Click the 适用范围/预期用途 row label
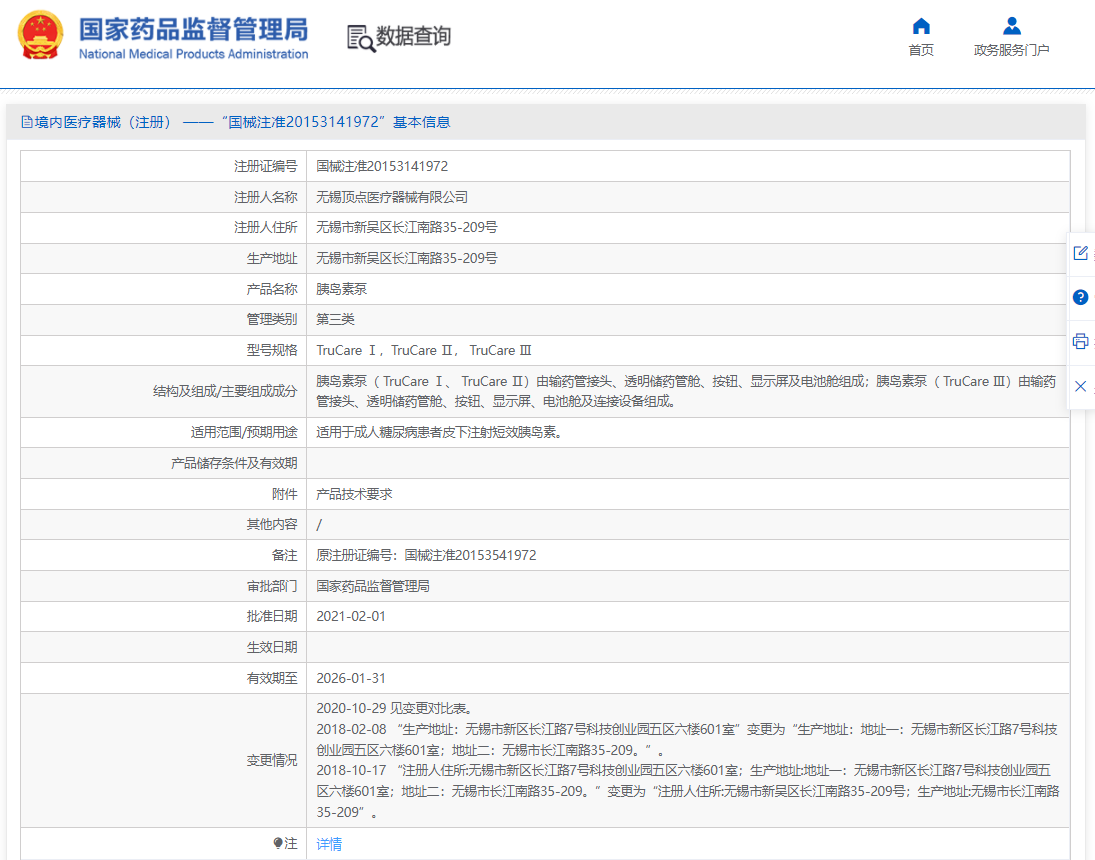1095x860 pixels. (244, 432)
